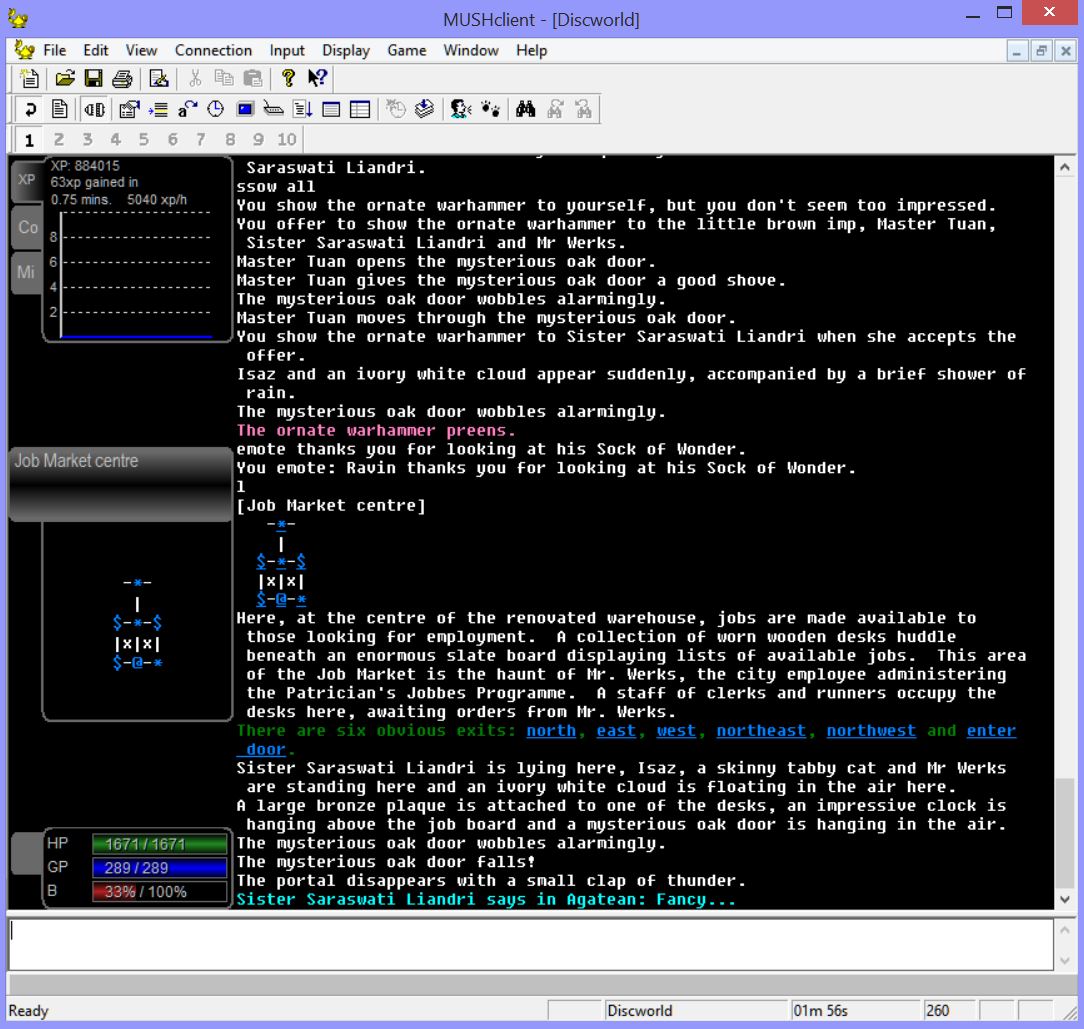Follow the northwest exit link

tap(872, 731)
